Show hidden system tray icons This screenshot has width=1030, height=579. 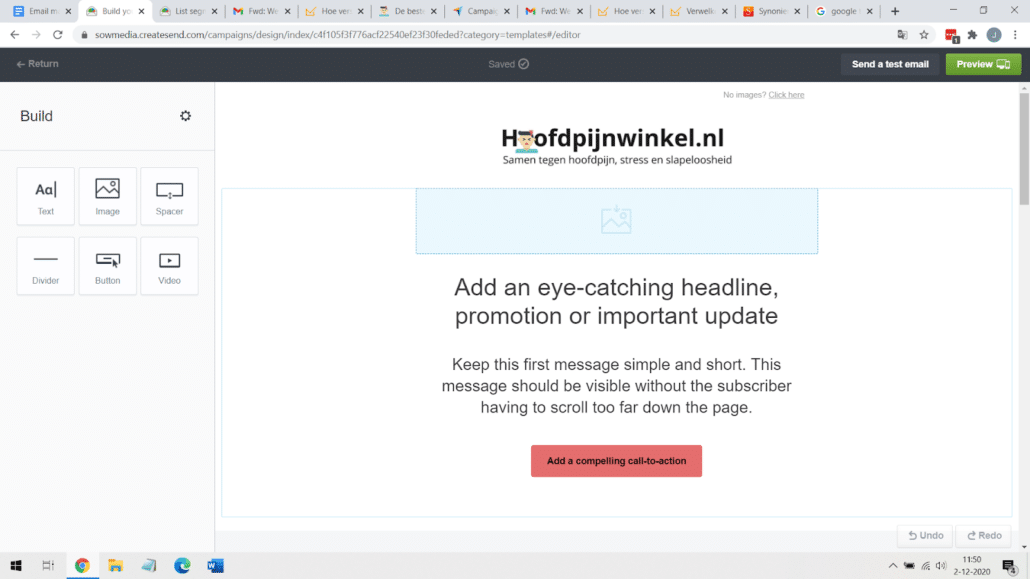coord(893,565)
